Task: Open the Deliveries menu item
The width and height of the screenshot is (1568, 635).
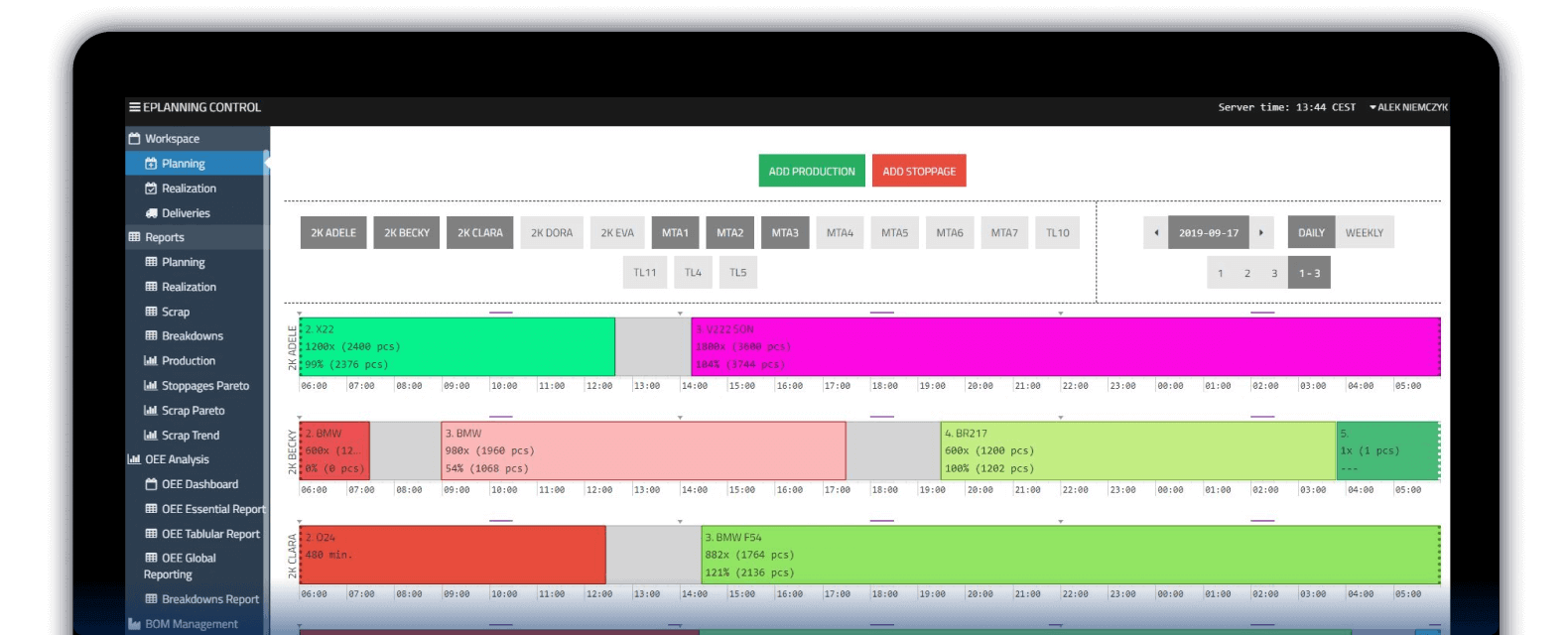Action: pos(186,213)
